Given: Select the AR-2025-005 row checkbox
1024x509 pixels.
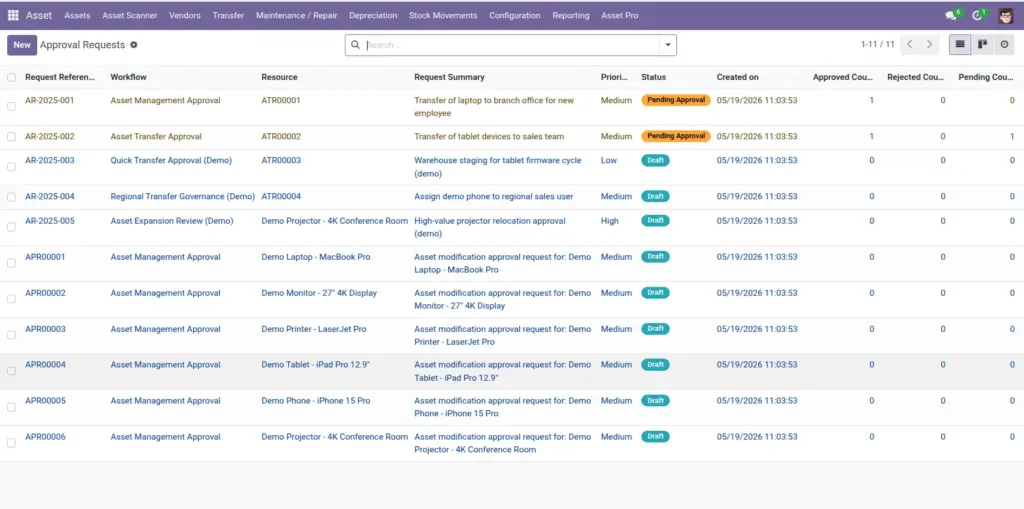Looking at the screenshot, I should pyautogui.click(x=11, y=227).
